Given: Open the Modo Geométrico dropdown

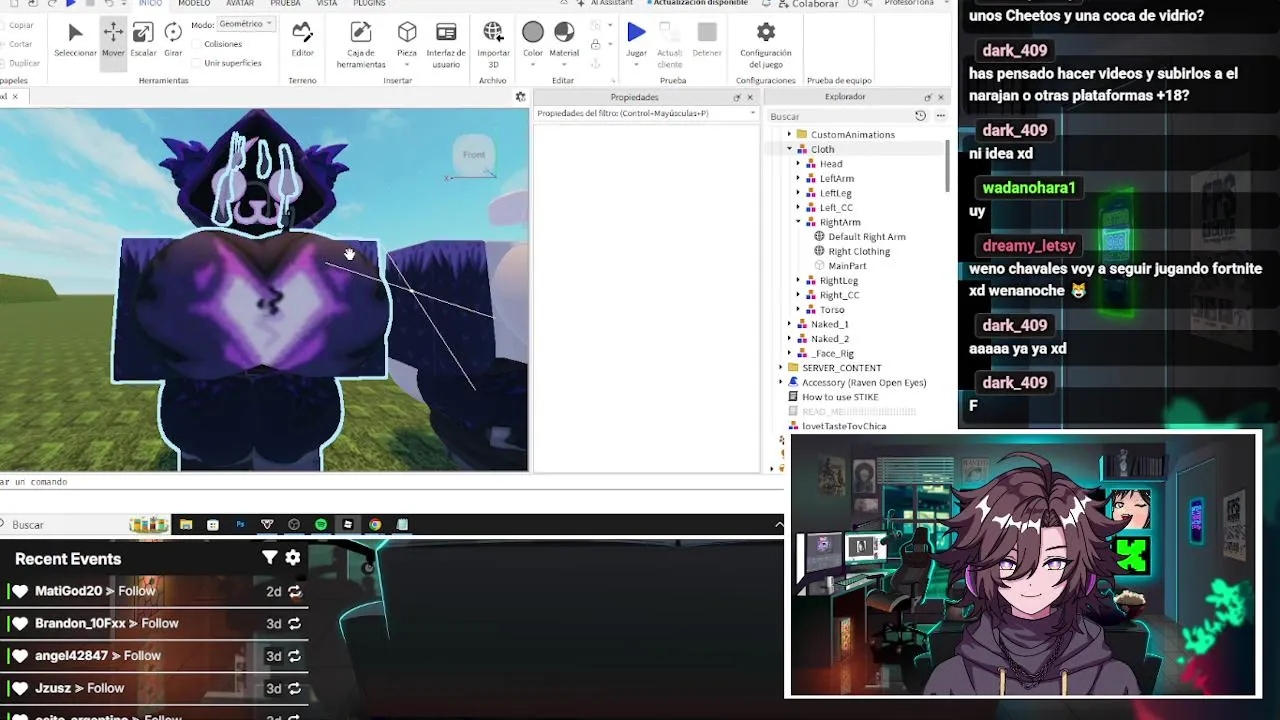Looking at the screenshot, I should click(x=245, y=24).
